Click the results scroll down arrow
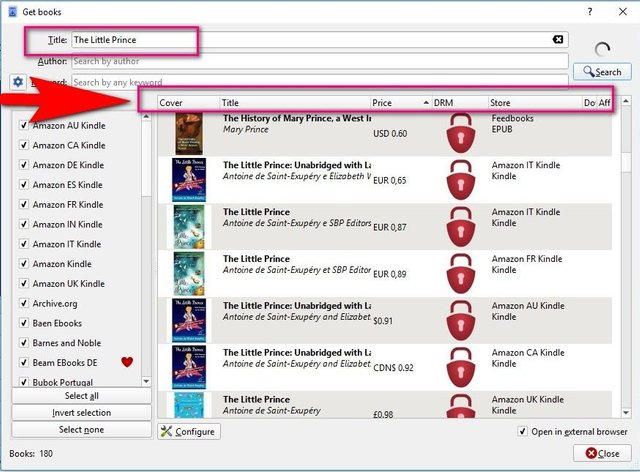 click(x=626, y=413)
